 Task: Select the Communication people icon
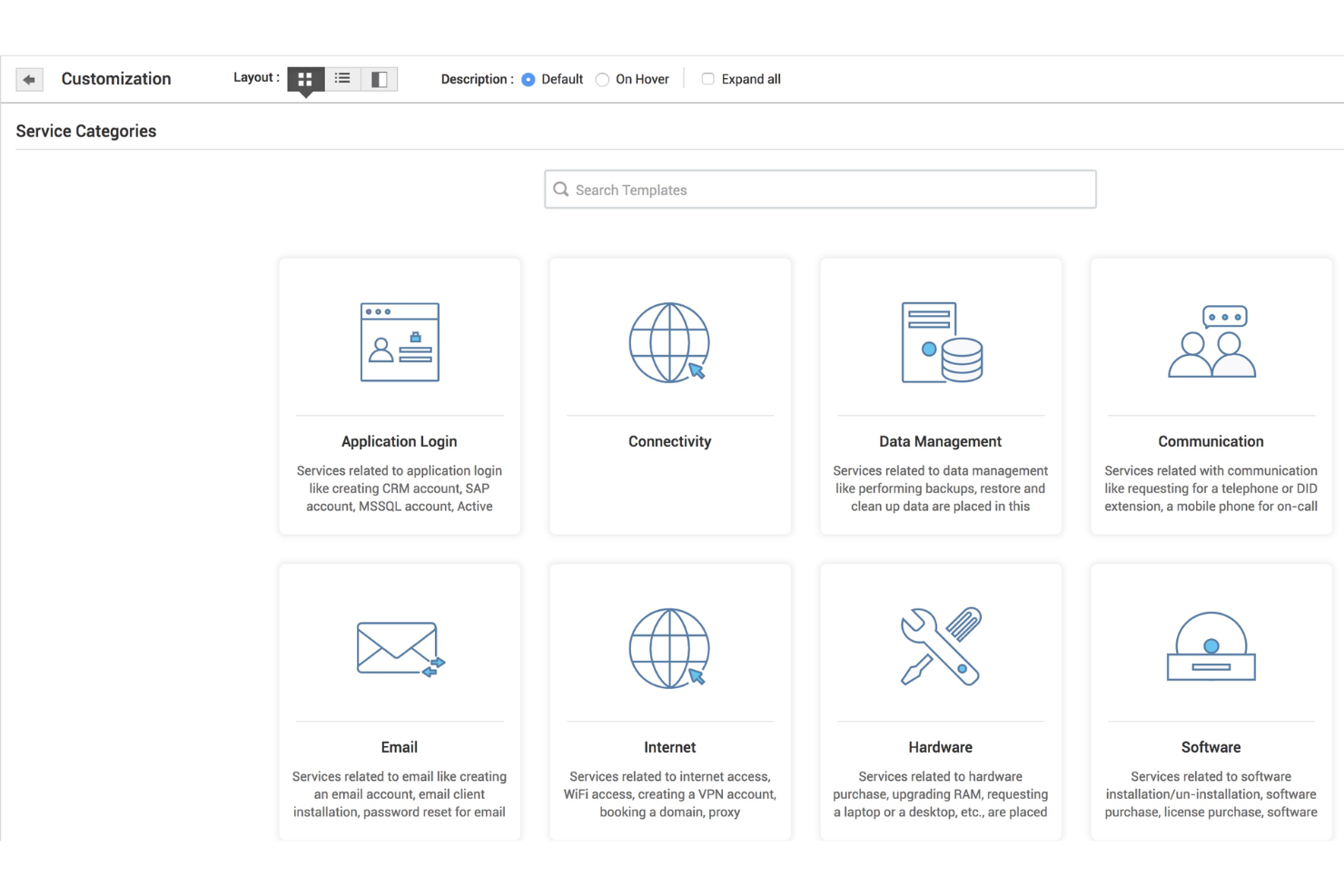coord(1211,342)
